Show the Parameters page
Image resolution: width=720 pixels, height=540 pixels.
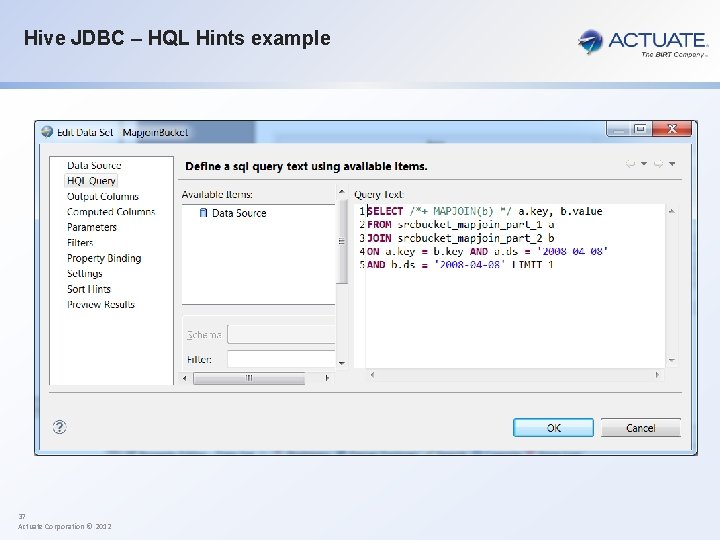[92, 227]
